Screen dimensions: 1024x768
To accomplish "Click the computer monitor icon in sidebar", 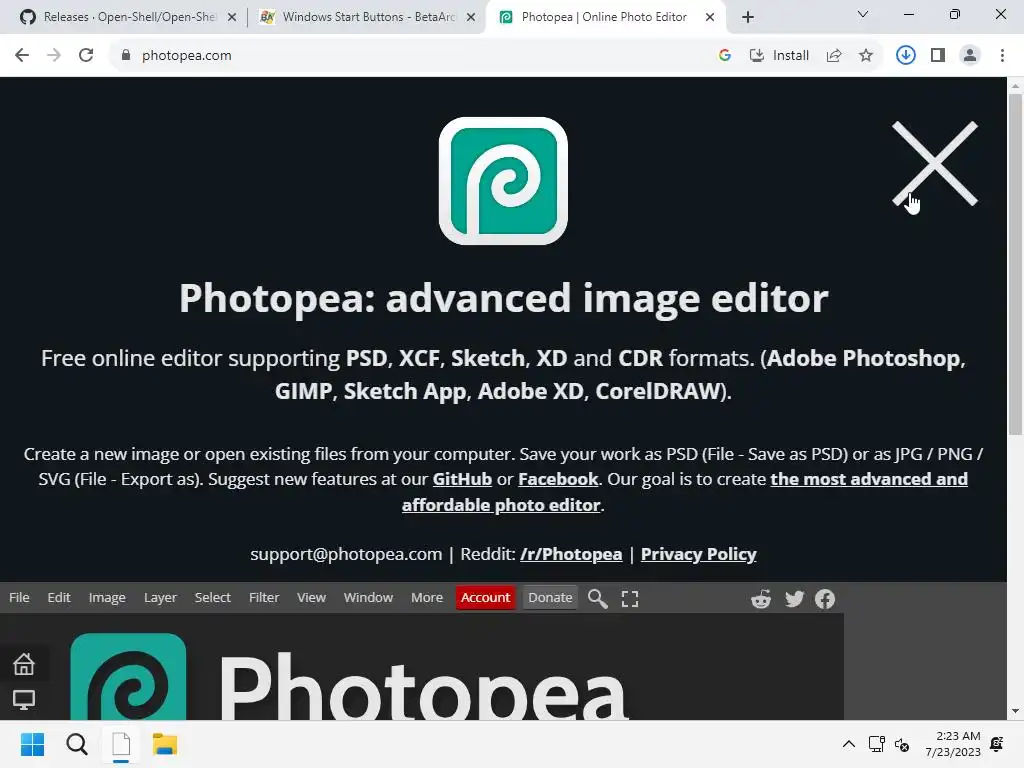I will [24, 700].
